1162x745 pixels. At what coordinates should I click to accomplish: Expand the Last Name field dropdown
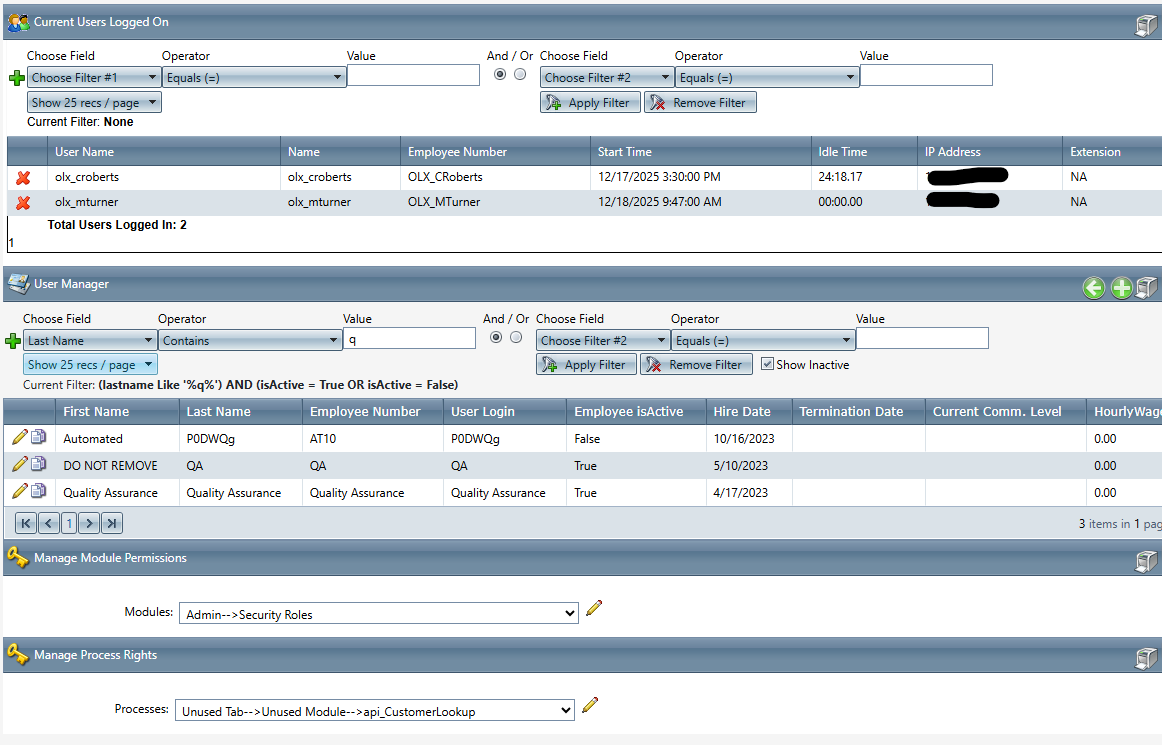90,341
